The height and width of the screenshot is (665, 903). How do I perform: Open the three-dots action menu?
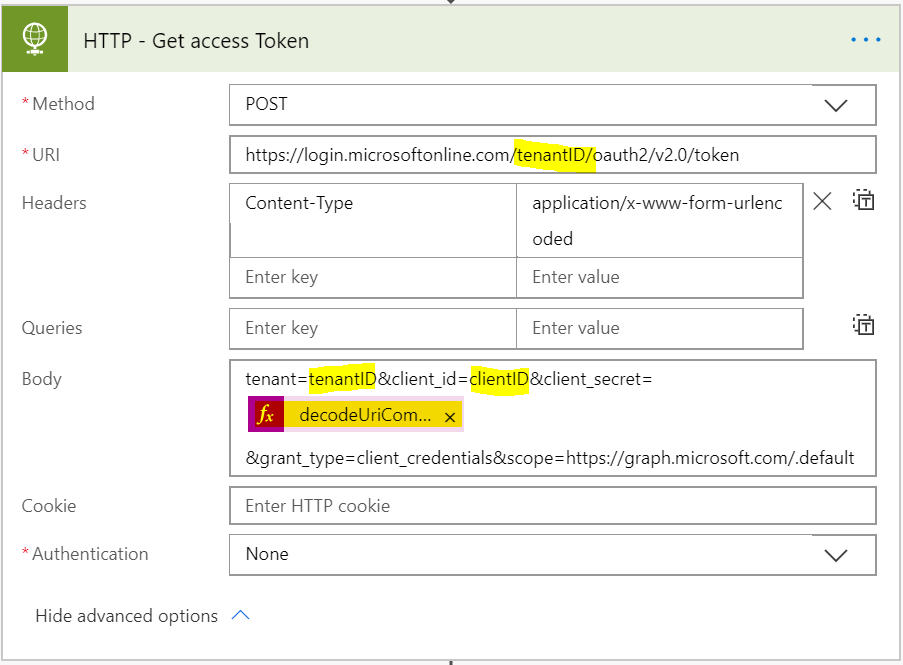click(x=865, y=40)
